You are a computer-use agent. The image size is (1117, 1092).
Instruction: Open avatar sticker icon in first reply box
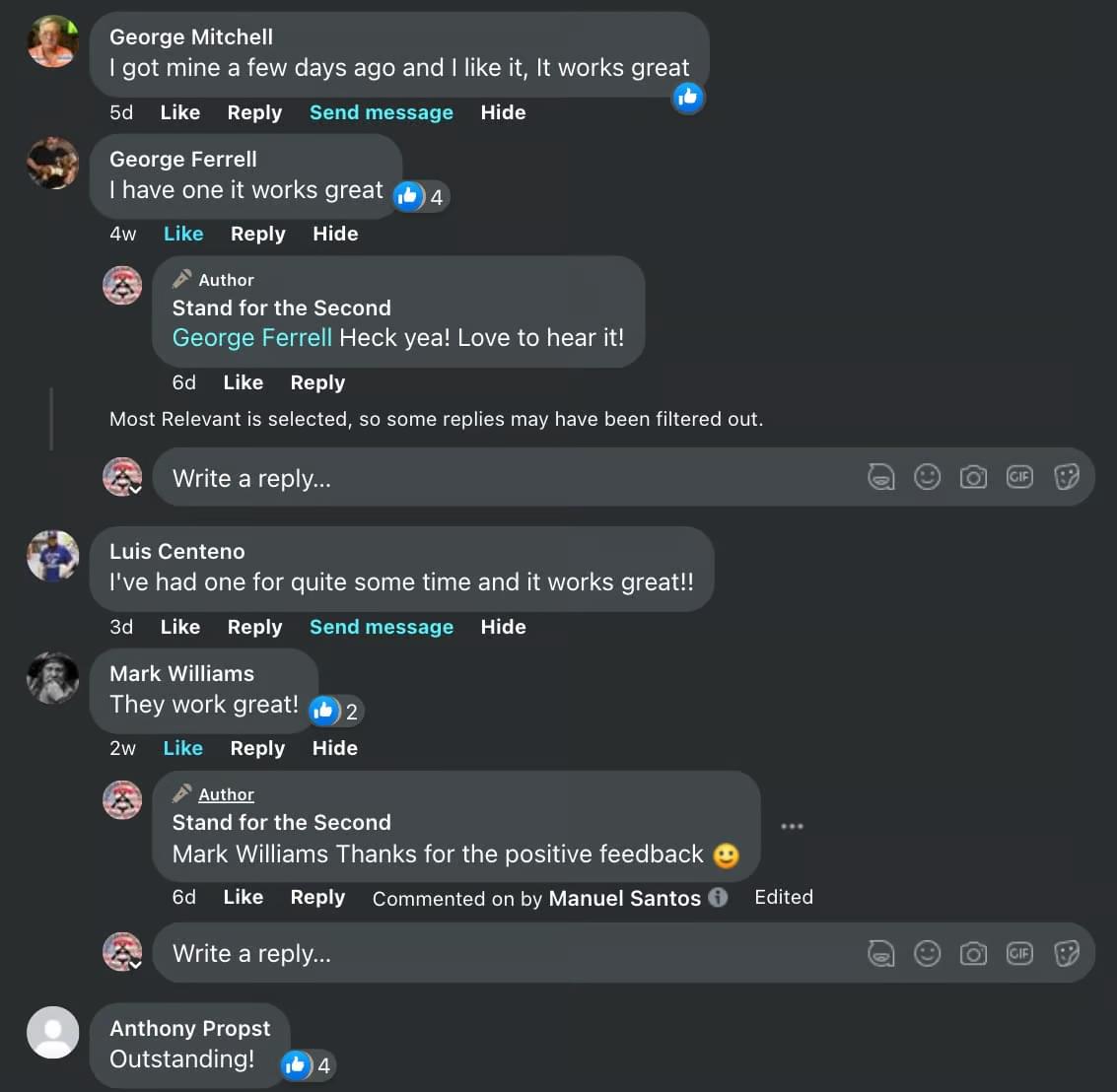point(880,478)
